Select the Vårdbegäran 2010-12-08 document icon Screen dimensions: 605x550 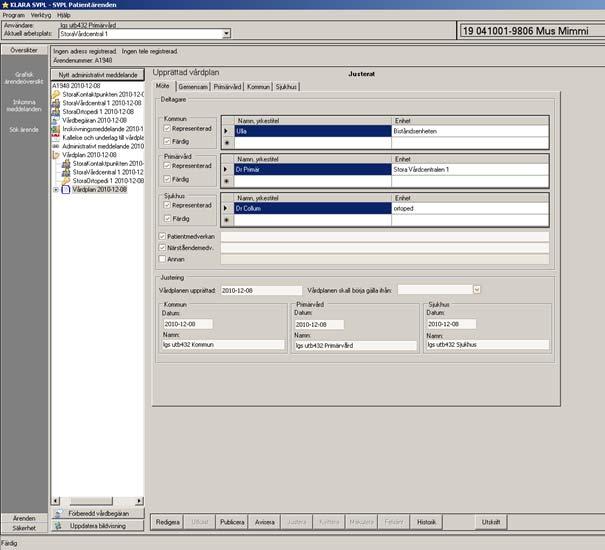click(x=56, y=120)
